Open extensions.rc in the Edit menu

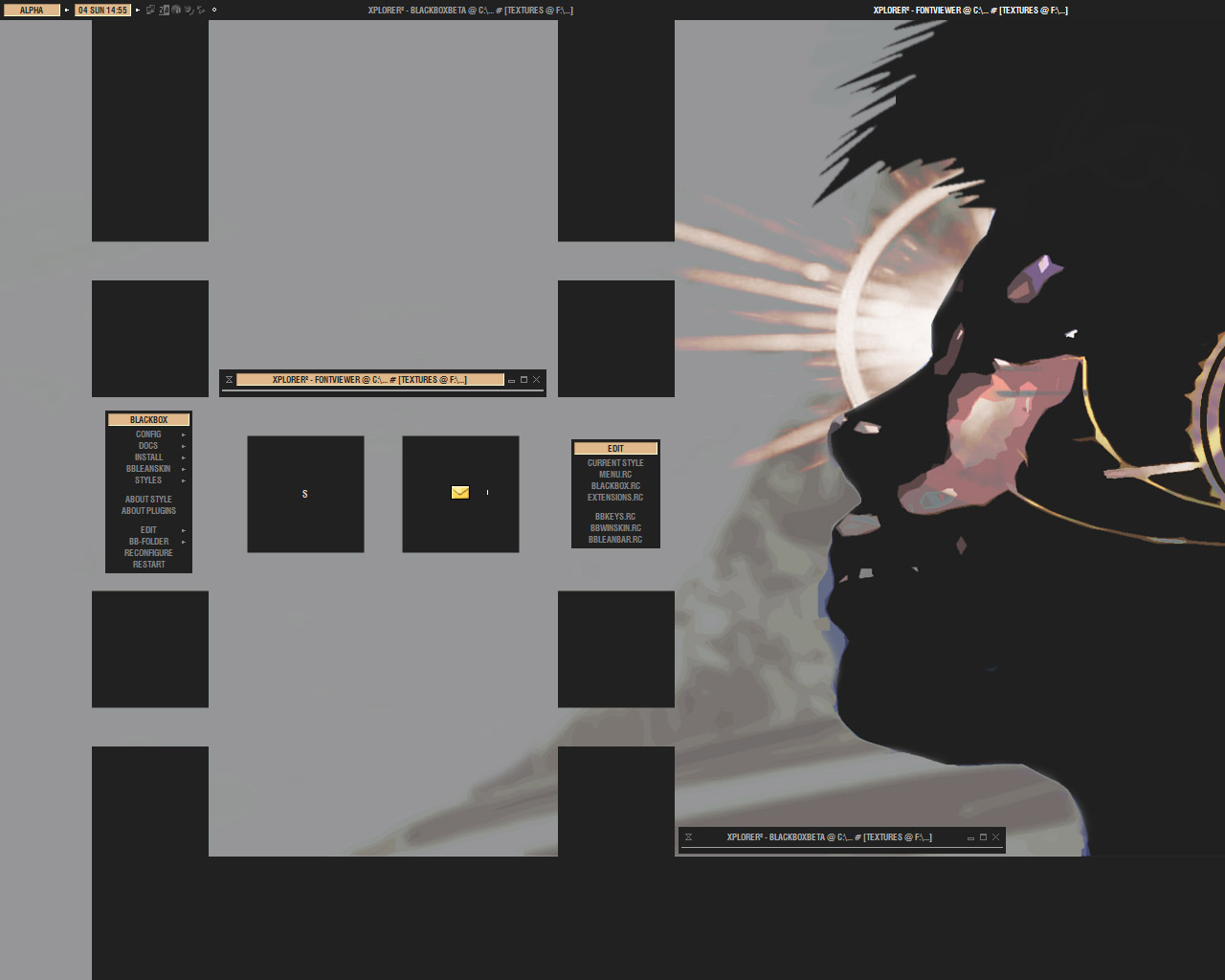tap(615, 498)
